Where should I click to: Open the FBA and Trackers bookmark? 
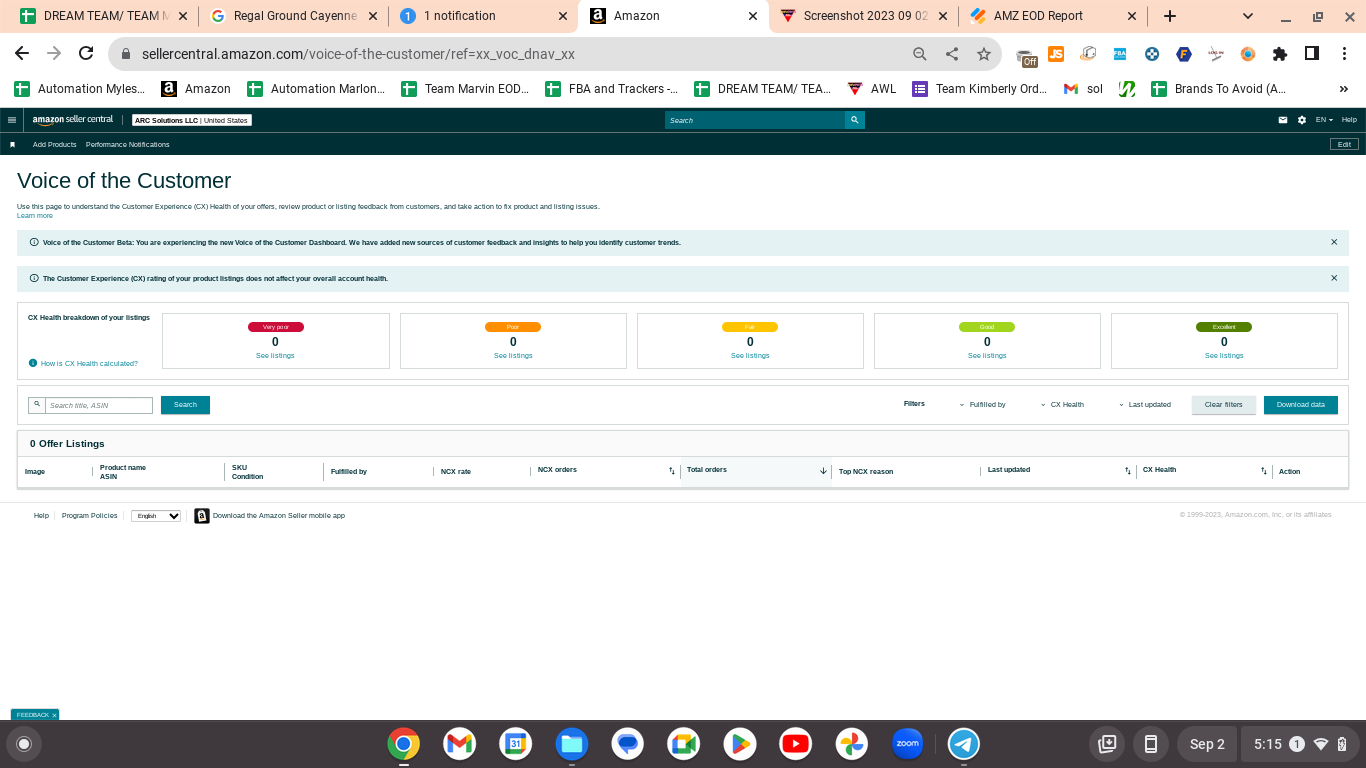(612, 89)
